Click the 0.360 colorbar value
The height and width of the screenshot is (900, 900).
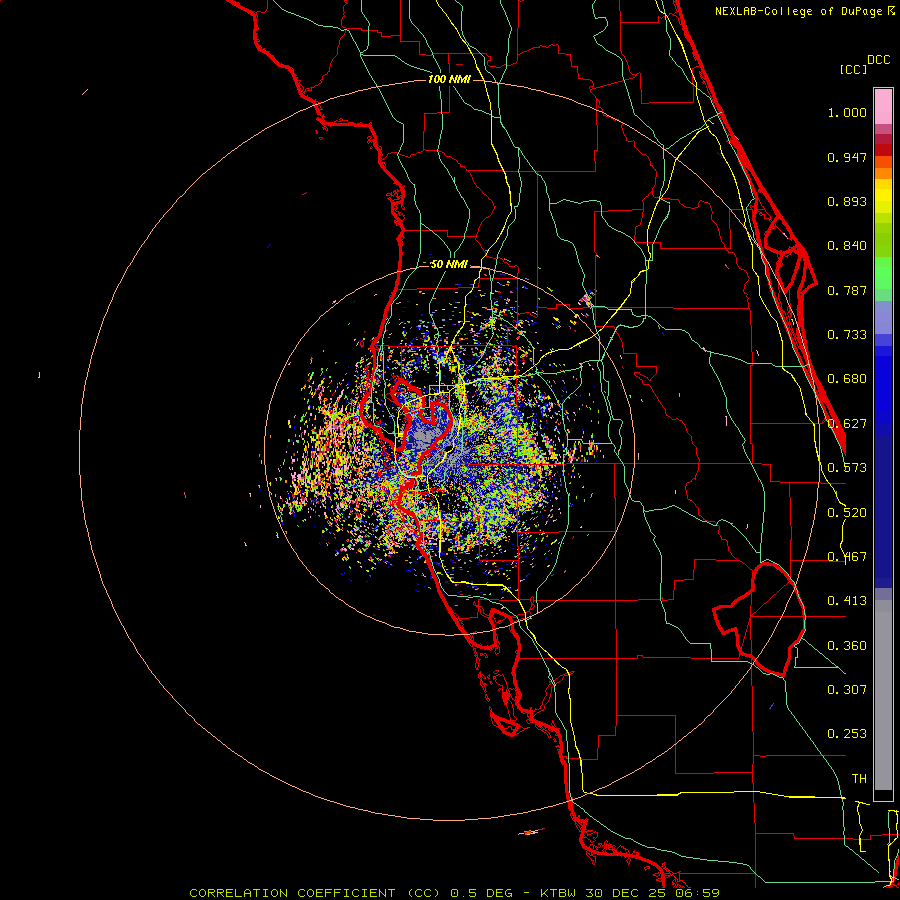click(x=847, y=646)
